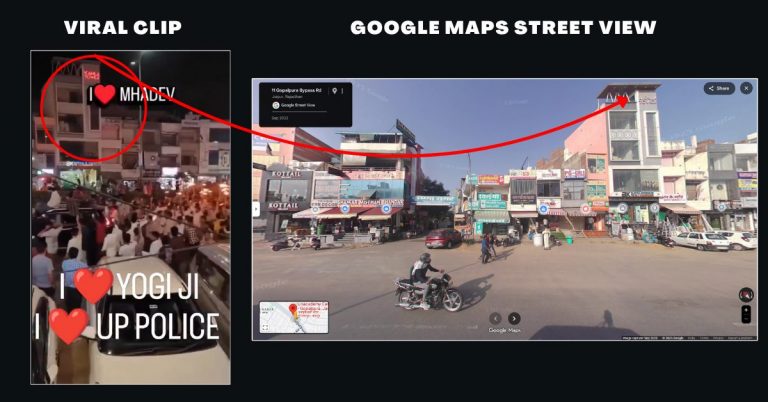This screenshot has height=402, width=768.
Task: Click the Share button in Street View
Action: pyautogui.click(x=718, y=88)
